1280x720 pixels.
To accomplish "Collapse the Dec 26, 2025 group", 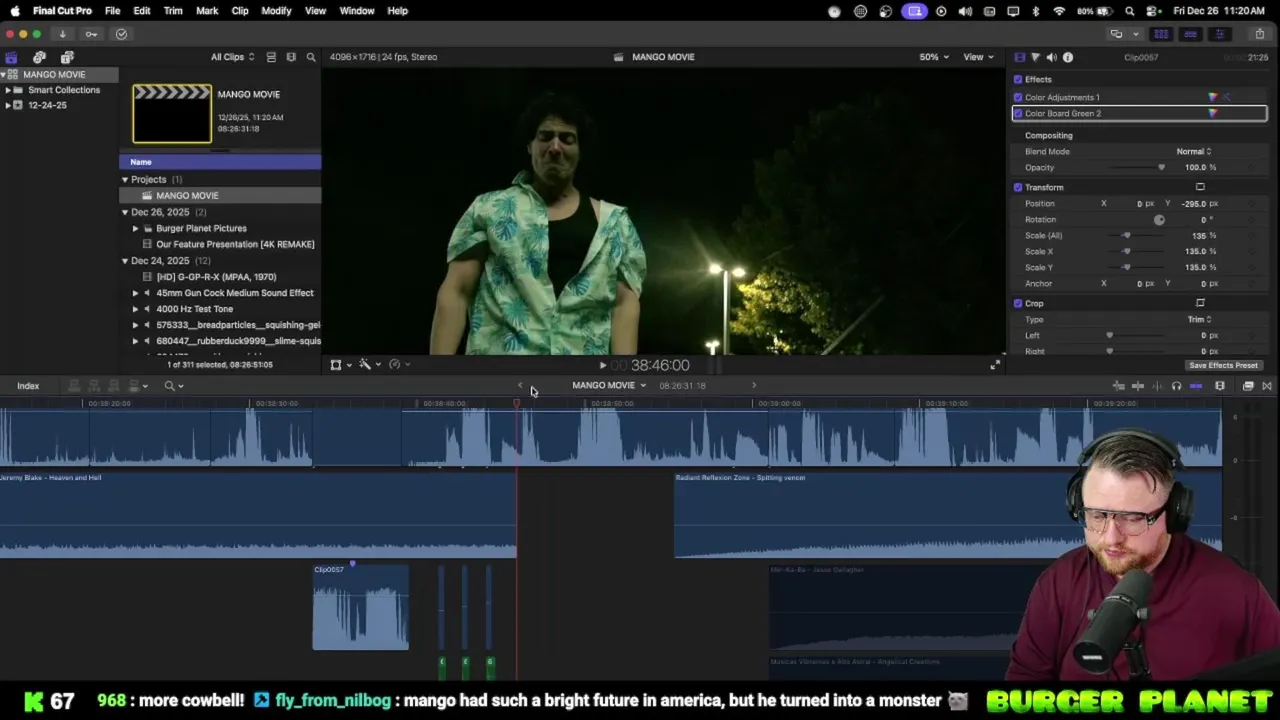I will click(125, 212).
